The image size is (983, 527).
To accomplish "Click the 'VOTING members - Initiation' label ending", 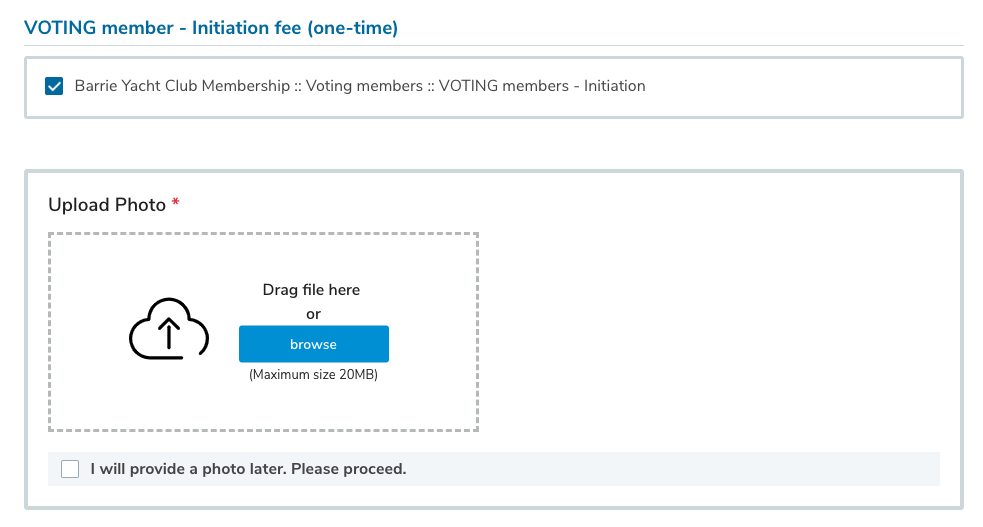I will coord(542,86).
